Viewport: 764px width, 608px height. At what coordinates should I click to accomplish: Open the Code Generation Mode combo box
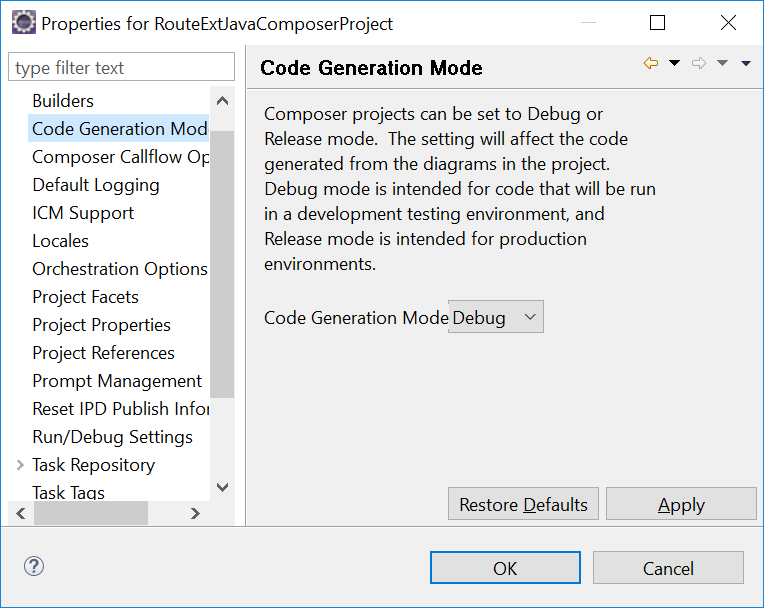click(x=496, y=318)
